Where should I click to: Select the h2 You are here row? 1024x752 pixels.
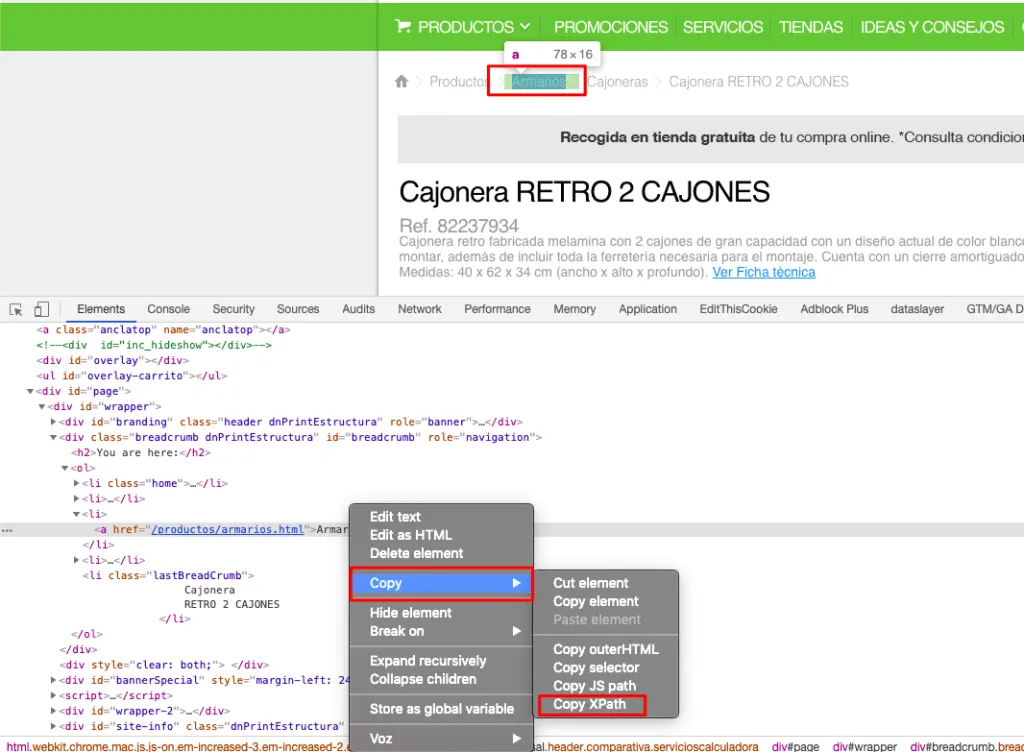point(140,452)
